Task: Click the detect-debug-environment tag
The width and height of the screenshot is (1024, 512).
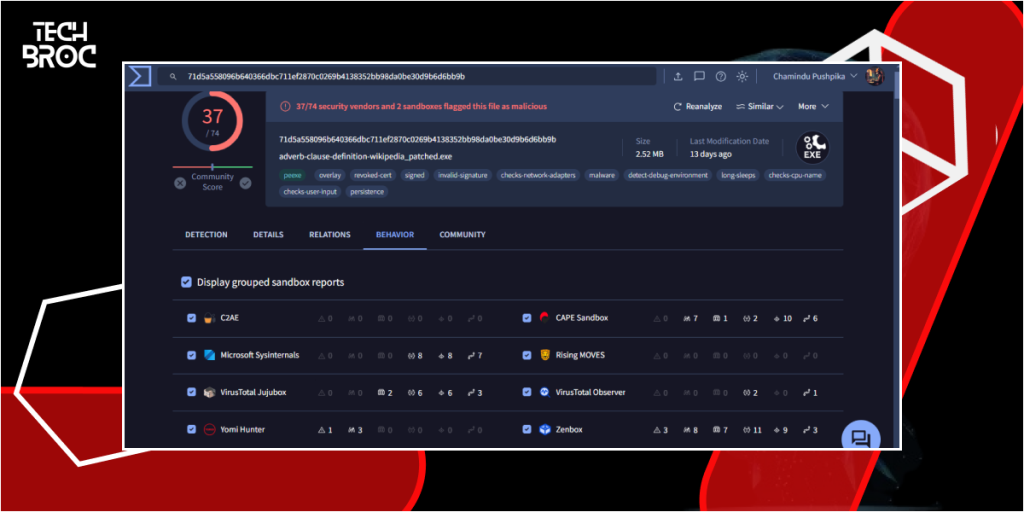Action: [x=668, y=175]
